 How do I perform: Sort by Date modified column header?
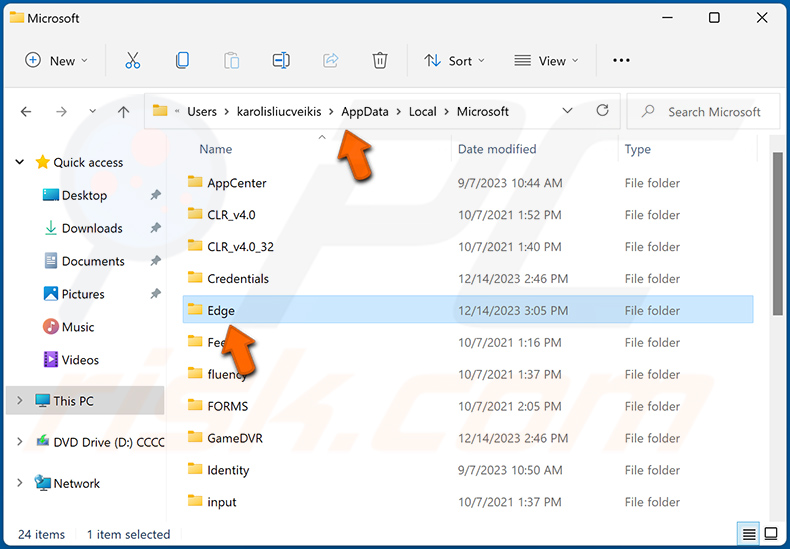click(x=497, y=149)
